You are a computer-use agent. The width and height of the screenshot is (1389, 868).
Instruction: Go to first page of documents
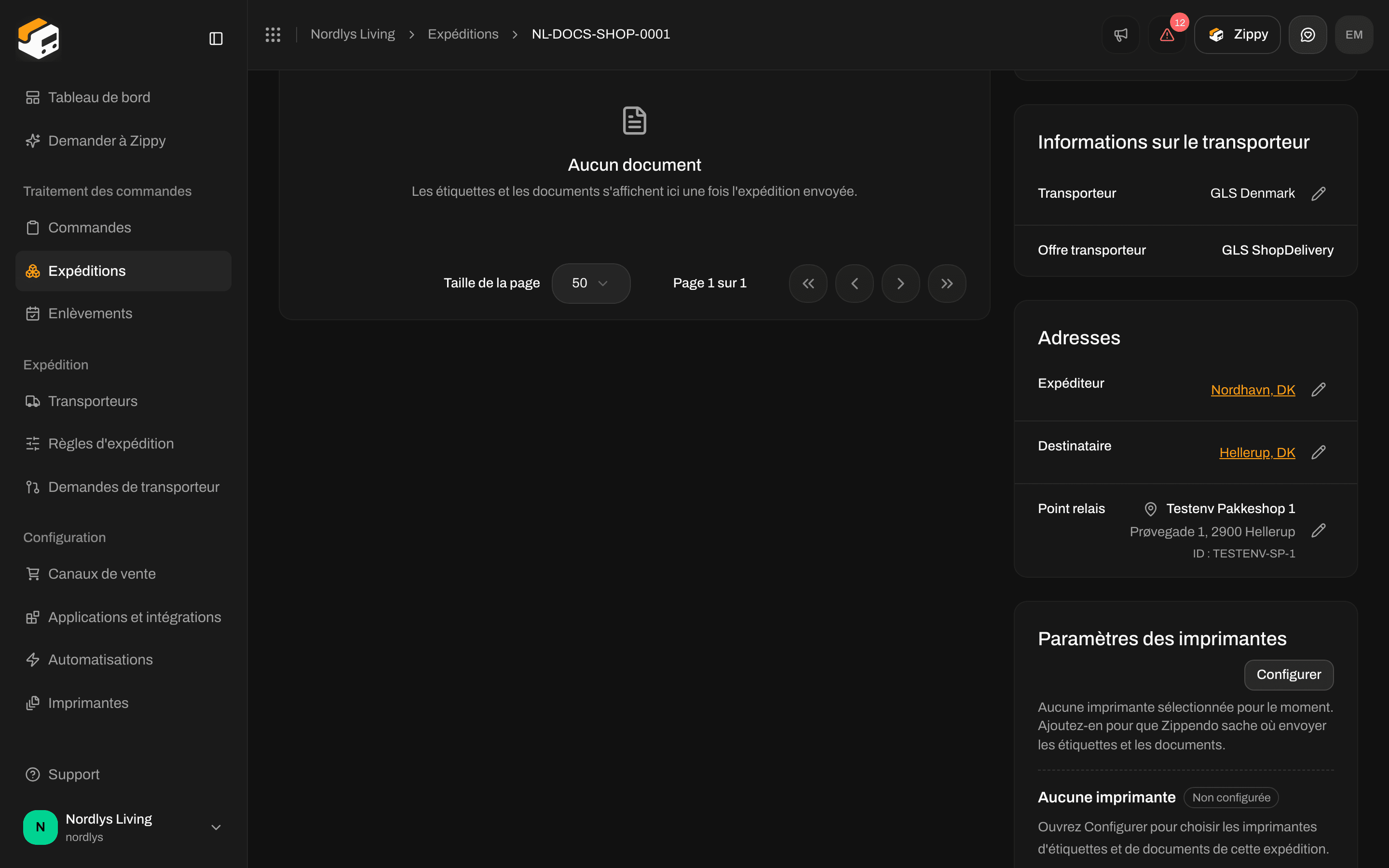pyautogui.click(x=808, y=284)
